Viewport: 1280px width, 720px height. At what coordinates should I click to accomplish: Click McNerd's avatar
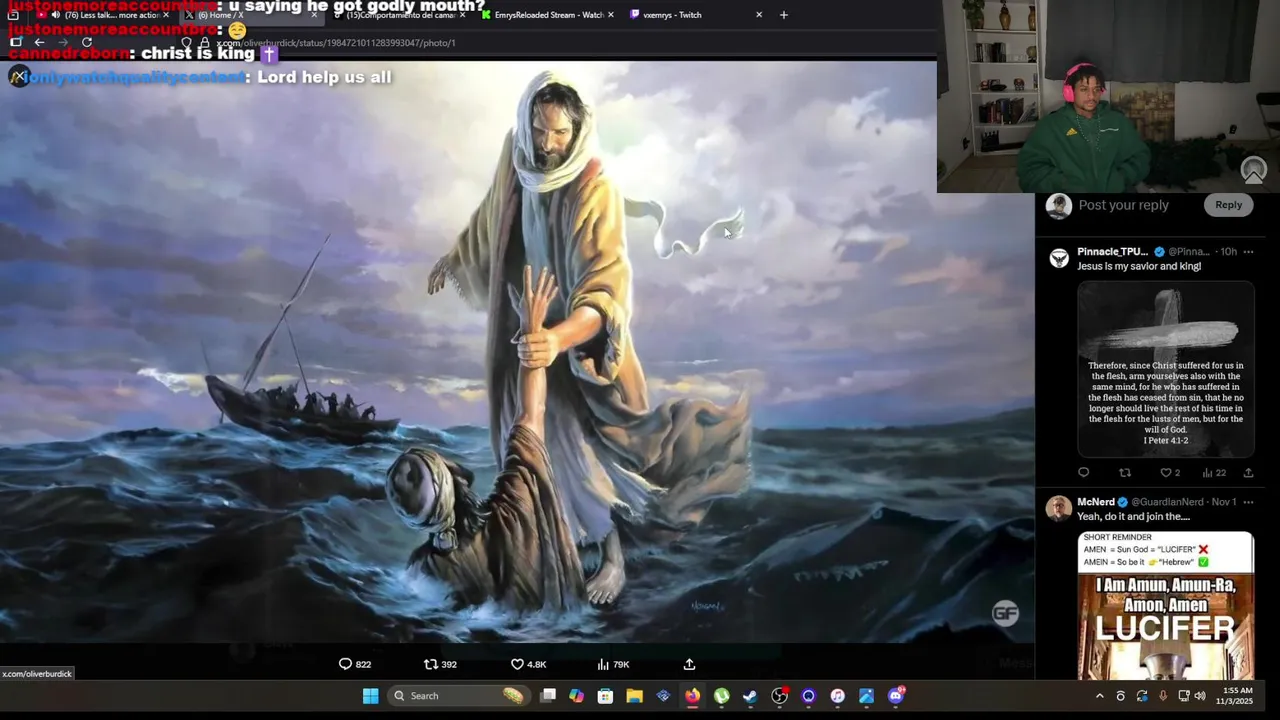[1058, 508]
